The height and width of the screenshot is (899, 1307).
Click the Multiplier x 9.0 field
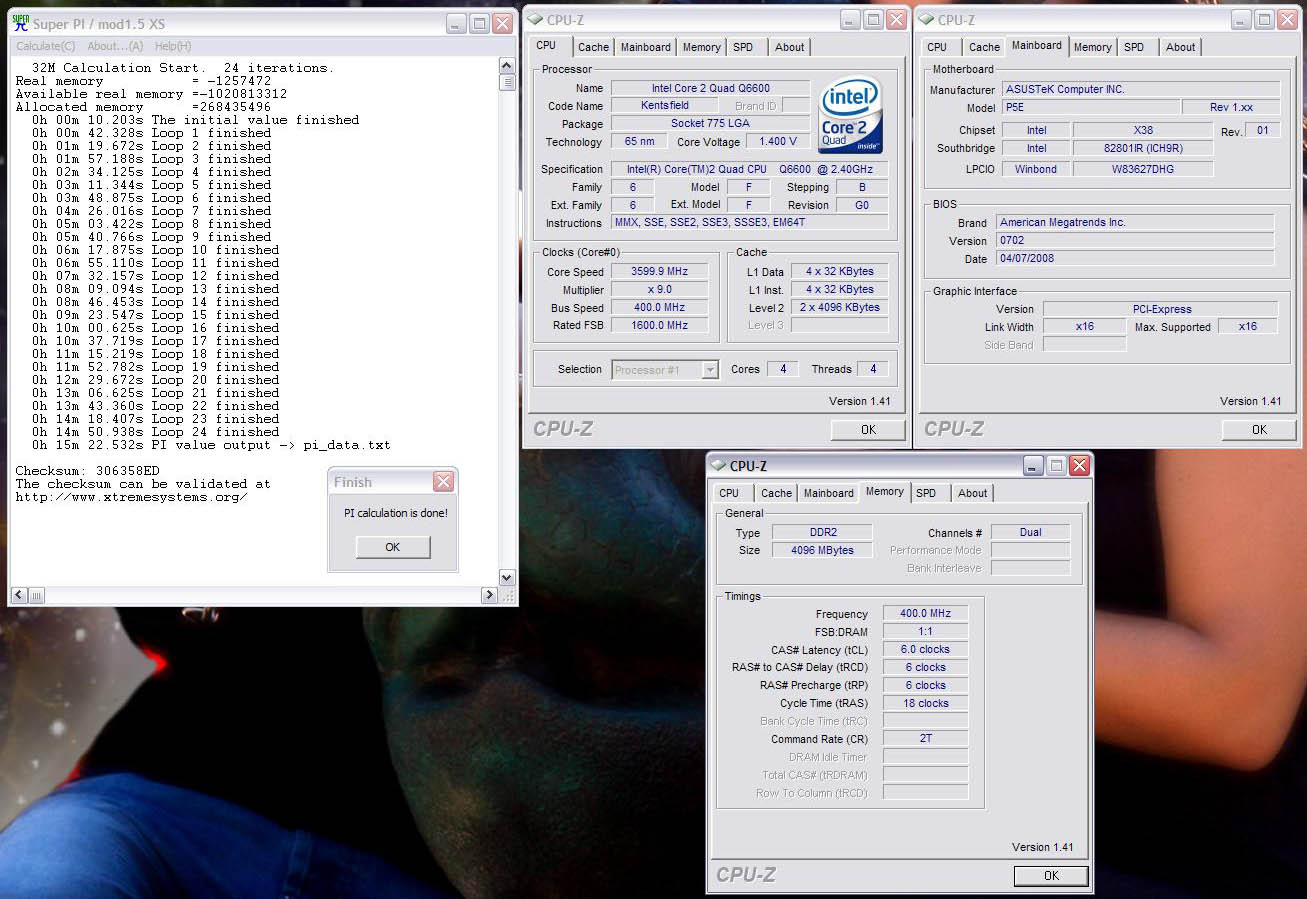659,289
